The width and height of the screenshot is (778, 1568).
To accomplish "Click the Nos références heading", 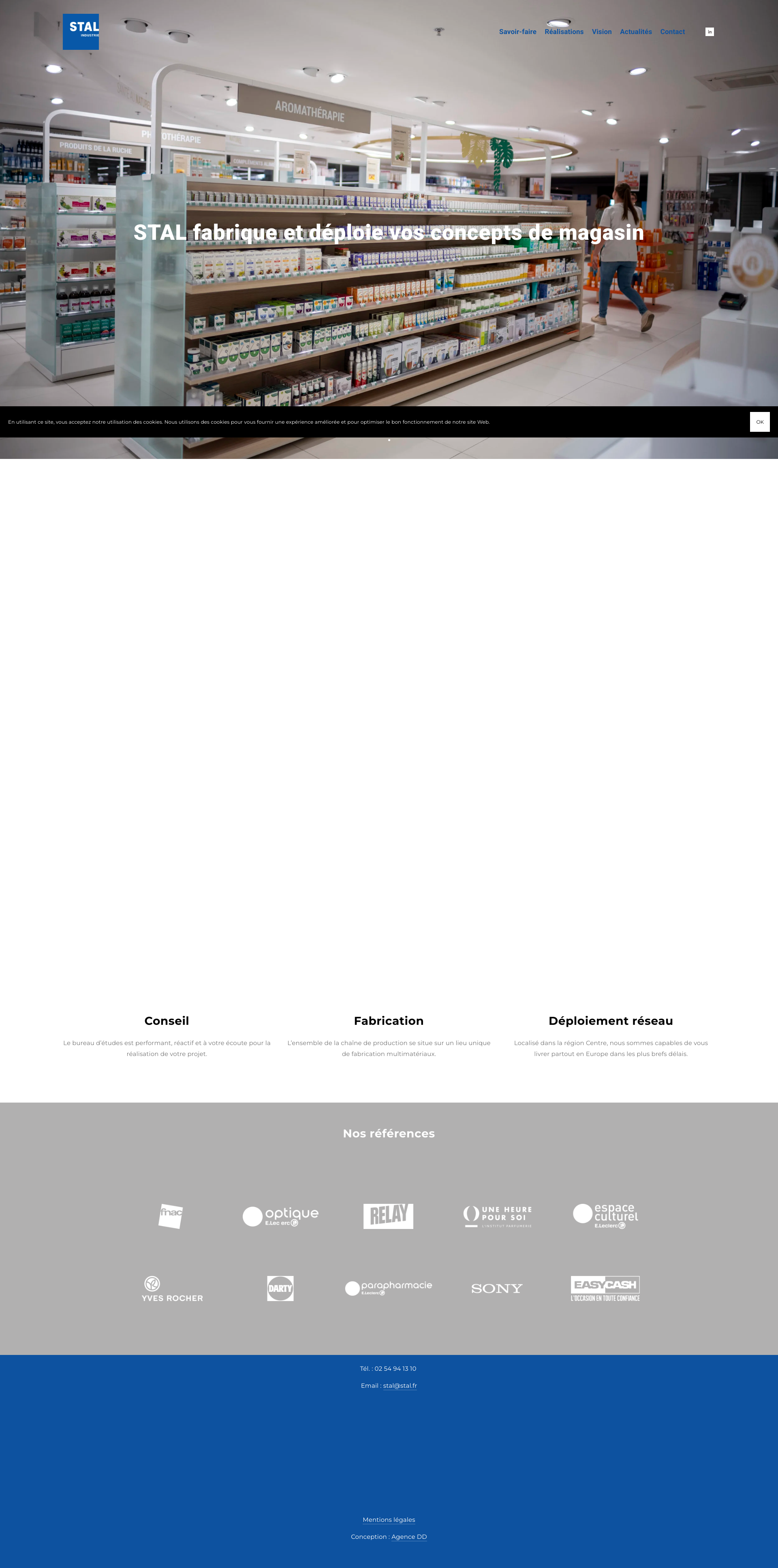I will click(389, 1133).
